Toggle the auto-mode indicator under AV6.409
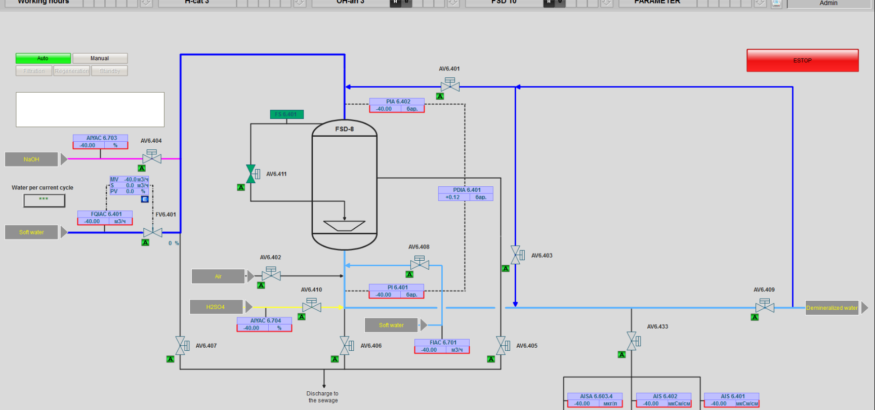Image resolution: width=875 pixels, height=410 pixels. click(754, 317)
